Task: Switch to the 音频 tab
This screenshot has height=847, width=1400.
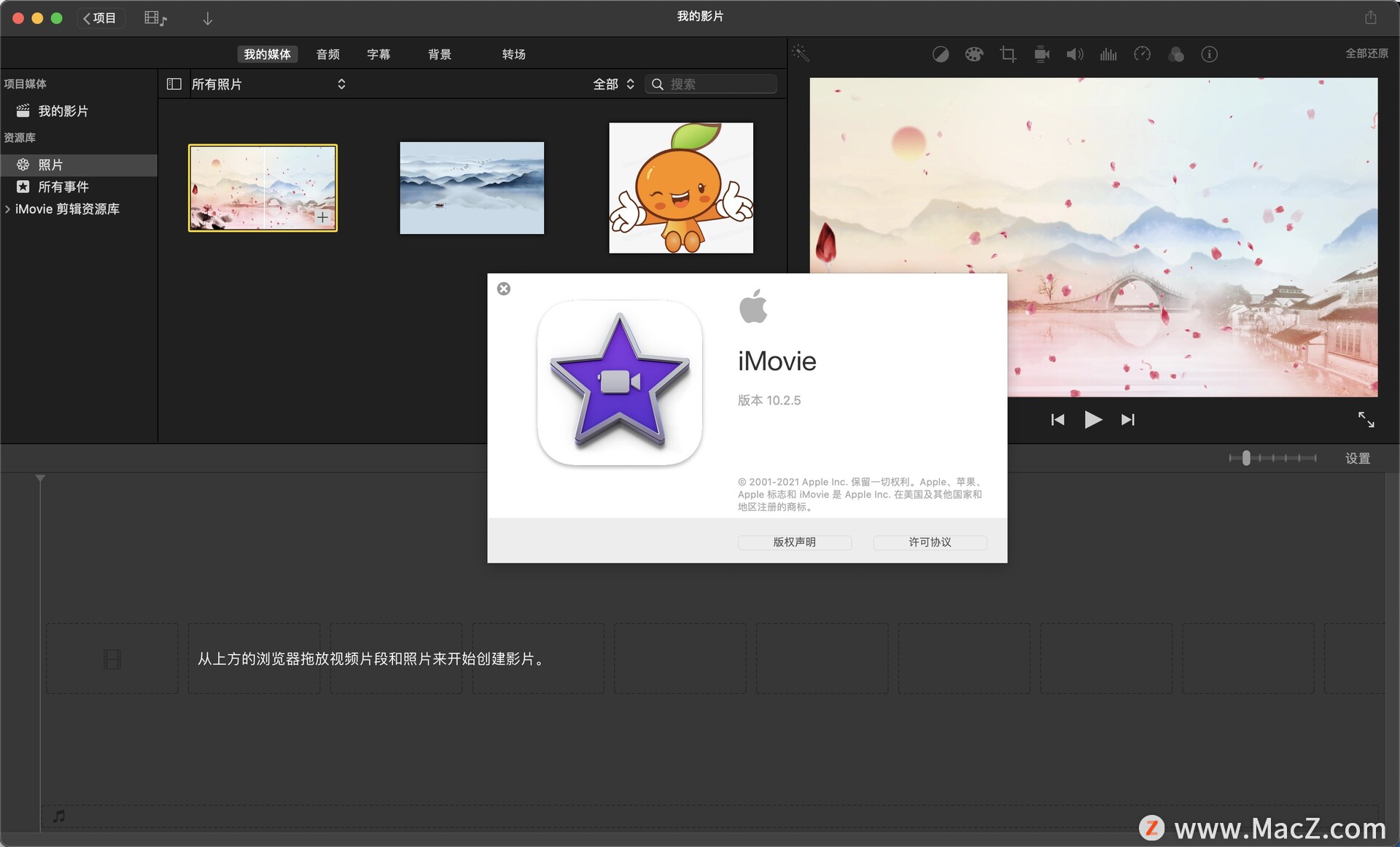Action: (x=328, y=54)
